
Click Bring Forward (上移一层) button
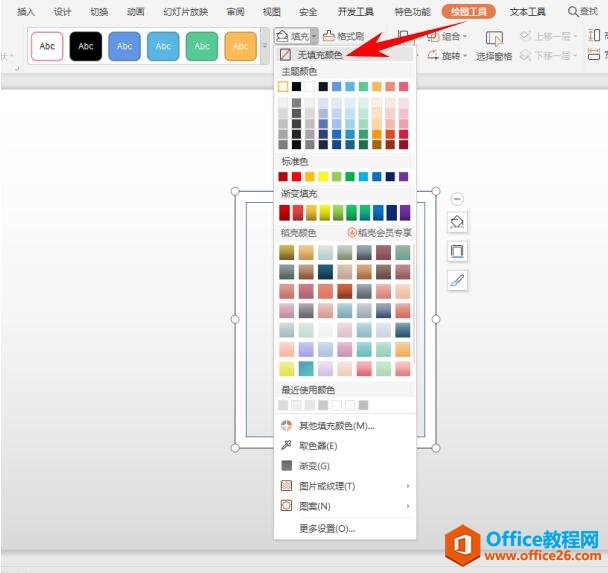[549, 36]
